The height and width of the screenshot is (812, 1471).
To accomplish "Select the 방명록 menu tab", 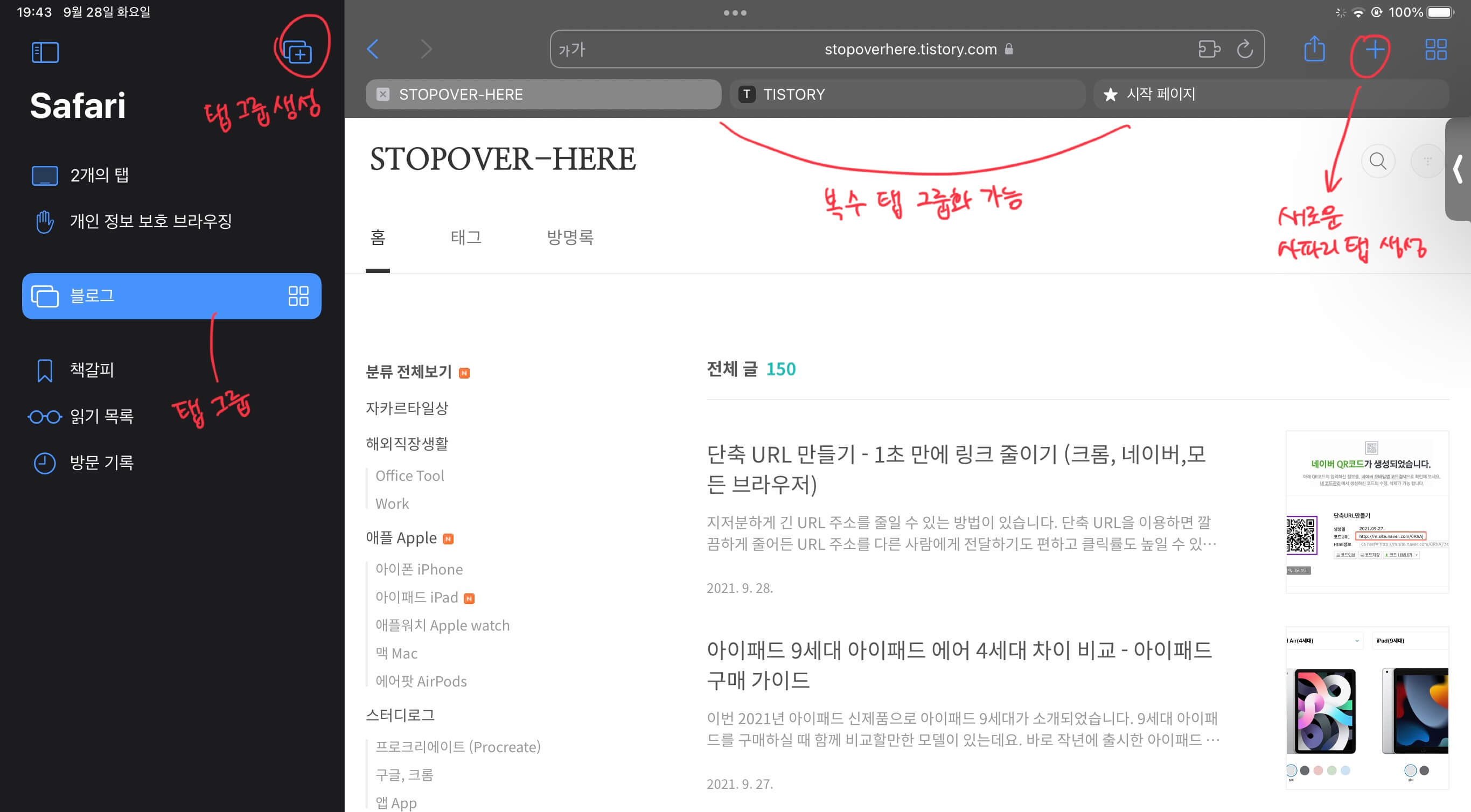I will click(570, 237).
